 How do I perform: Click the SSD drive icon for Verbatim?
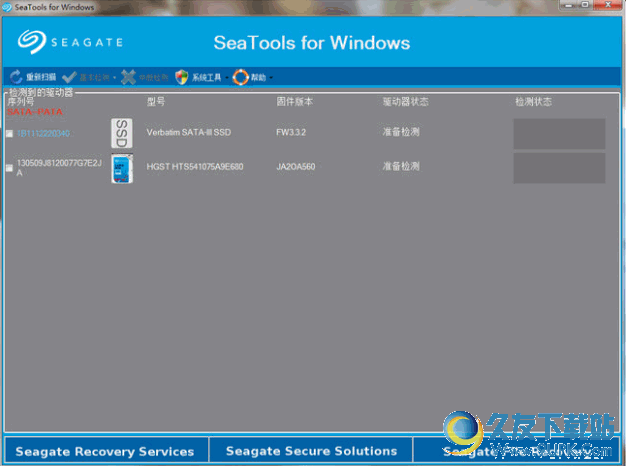pos(122,133)
